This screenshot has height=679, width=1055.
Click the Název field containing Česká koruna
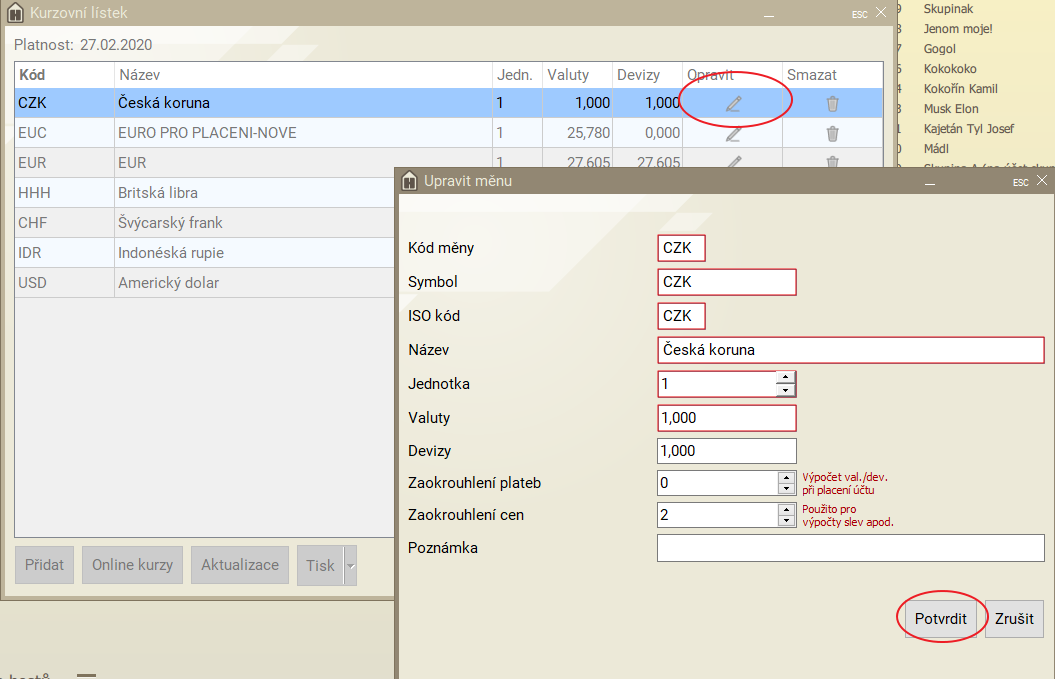(x=850, y=350)
